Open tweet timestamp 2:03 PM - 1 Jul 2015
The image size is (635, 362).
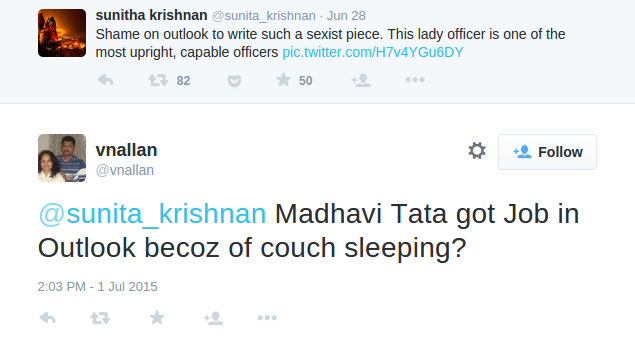[98, 287]
